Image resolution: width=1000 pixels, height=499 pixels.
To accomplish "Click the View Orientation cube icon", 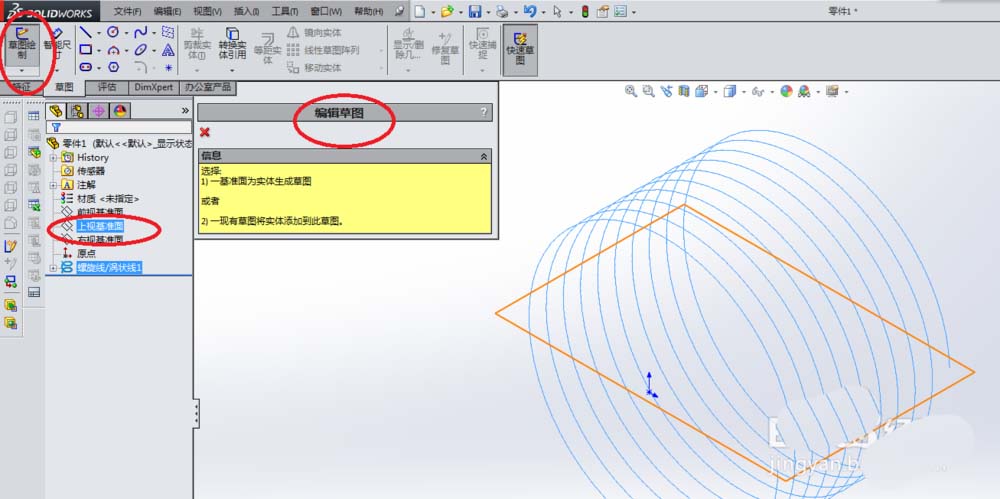I will (x=702, y=91).
